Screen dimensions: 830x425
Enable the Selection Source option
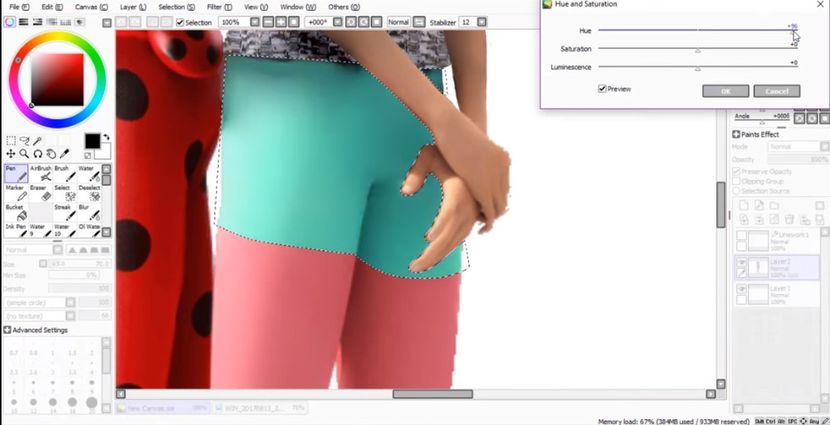[736, 191]
